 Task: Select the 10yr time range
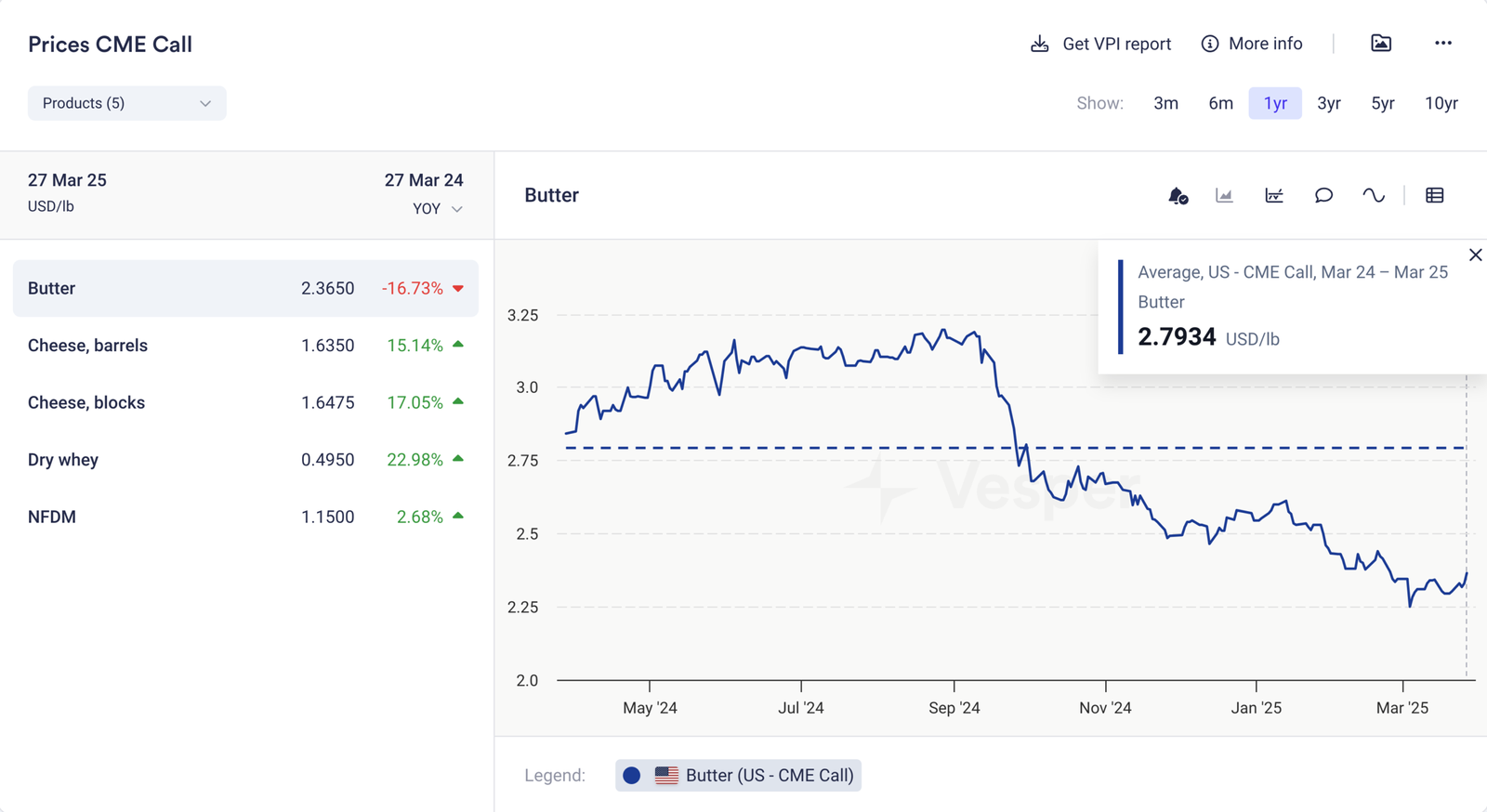click(1441, 103)
